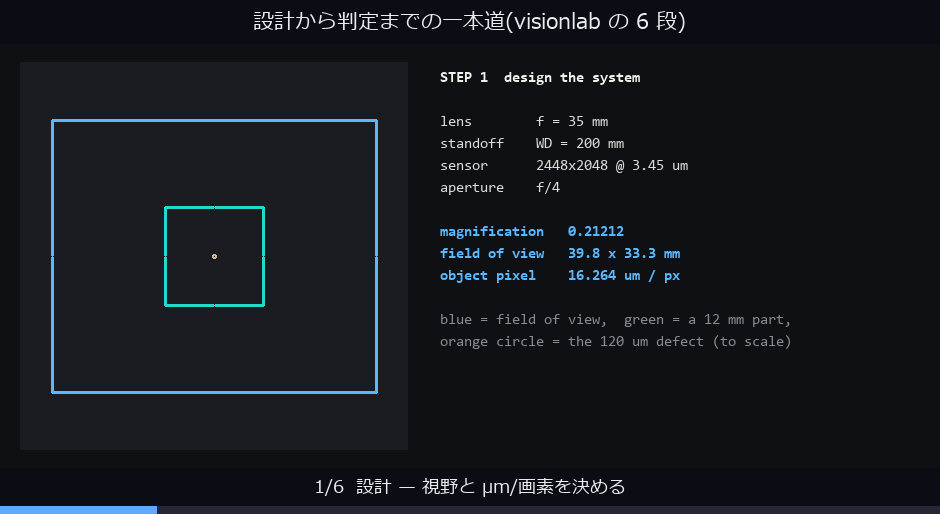Click the 'lens' label

click(x=456, y=121)
